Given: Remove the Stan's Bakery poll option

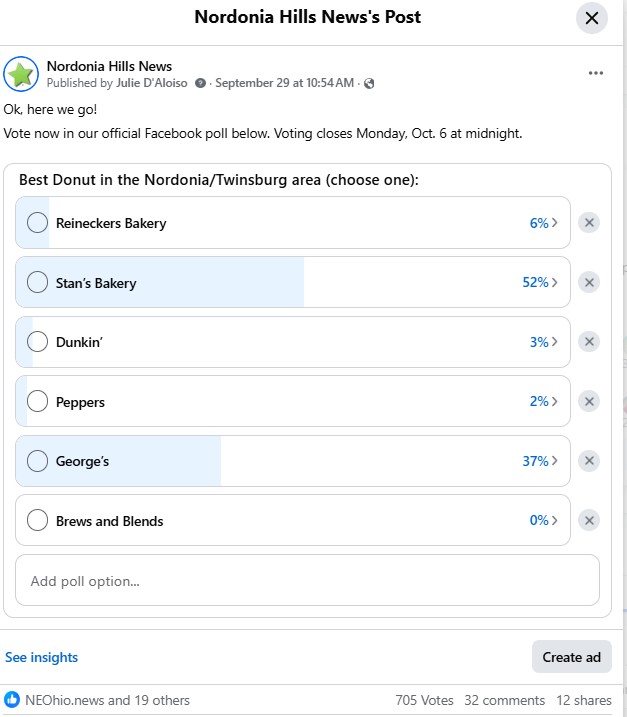Looking at the screenshot, I should coord(590,283).
